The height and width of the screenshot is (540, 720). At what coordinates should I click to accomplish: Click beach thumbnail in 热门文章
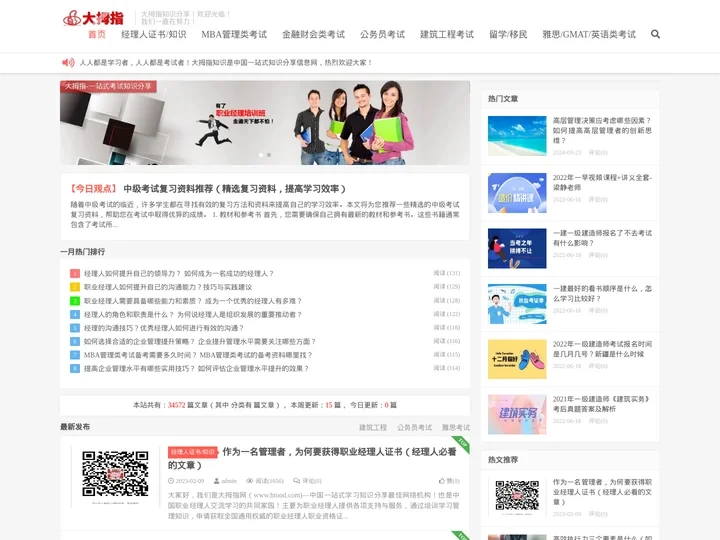point(517,136)
